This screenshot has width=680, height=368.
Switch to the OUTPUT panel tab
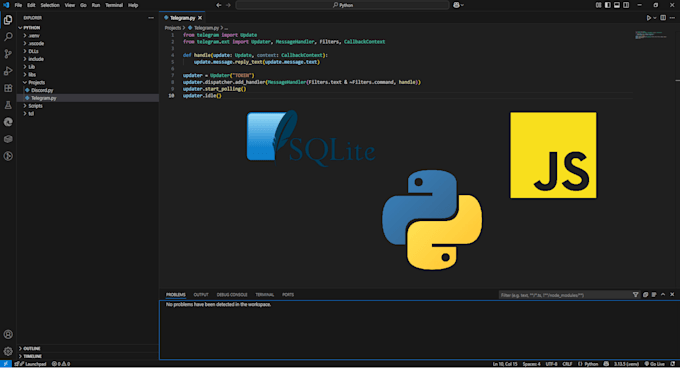pyautogui.click(x=201, y=295)
